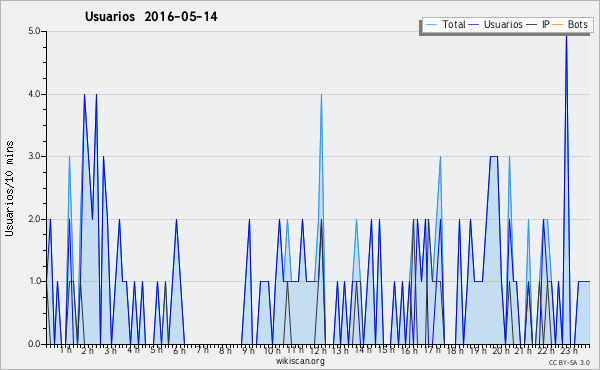600x370 pixels.
Task: Click the light blue 4.0 peak near 12 h
Action: [x=321, y=96]
